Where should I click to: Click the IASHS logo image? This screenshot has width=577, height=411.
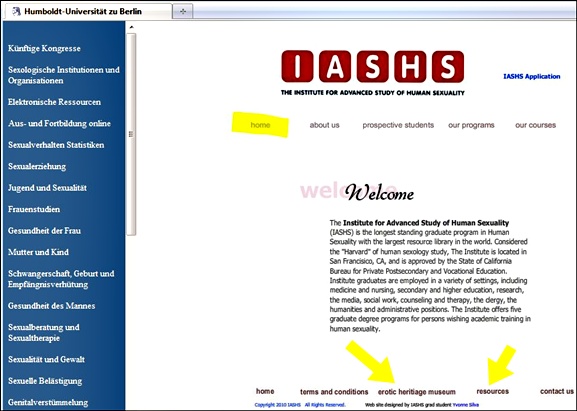pyautogui.click(x=372, y=72)
